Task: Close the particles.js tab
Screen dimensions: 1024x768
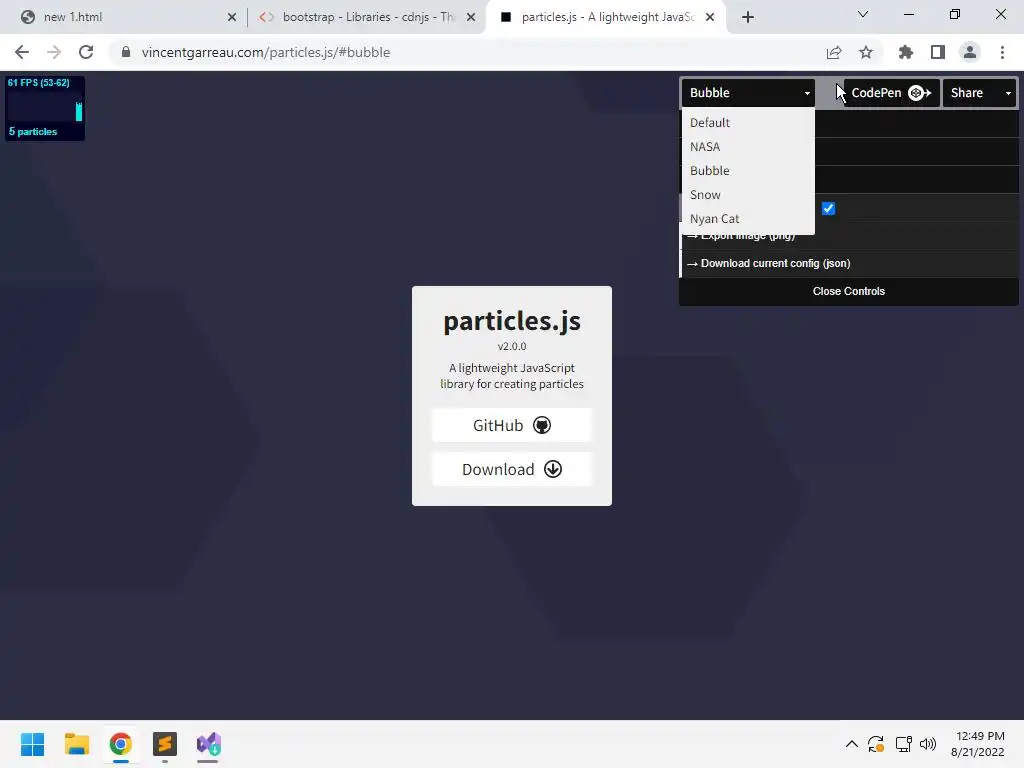Action: [x=710, y=18]
